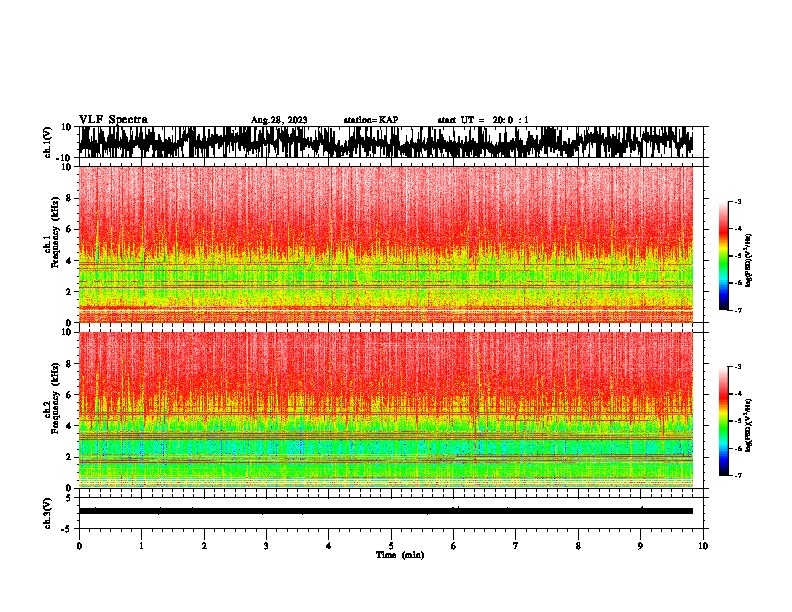Click the log(PSD) label beside ch.1 color bar
The width and height of the screenshot is (792, 612).
tap(748, 260)
